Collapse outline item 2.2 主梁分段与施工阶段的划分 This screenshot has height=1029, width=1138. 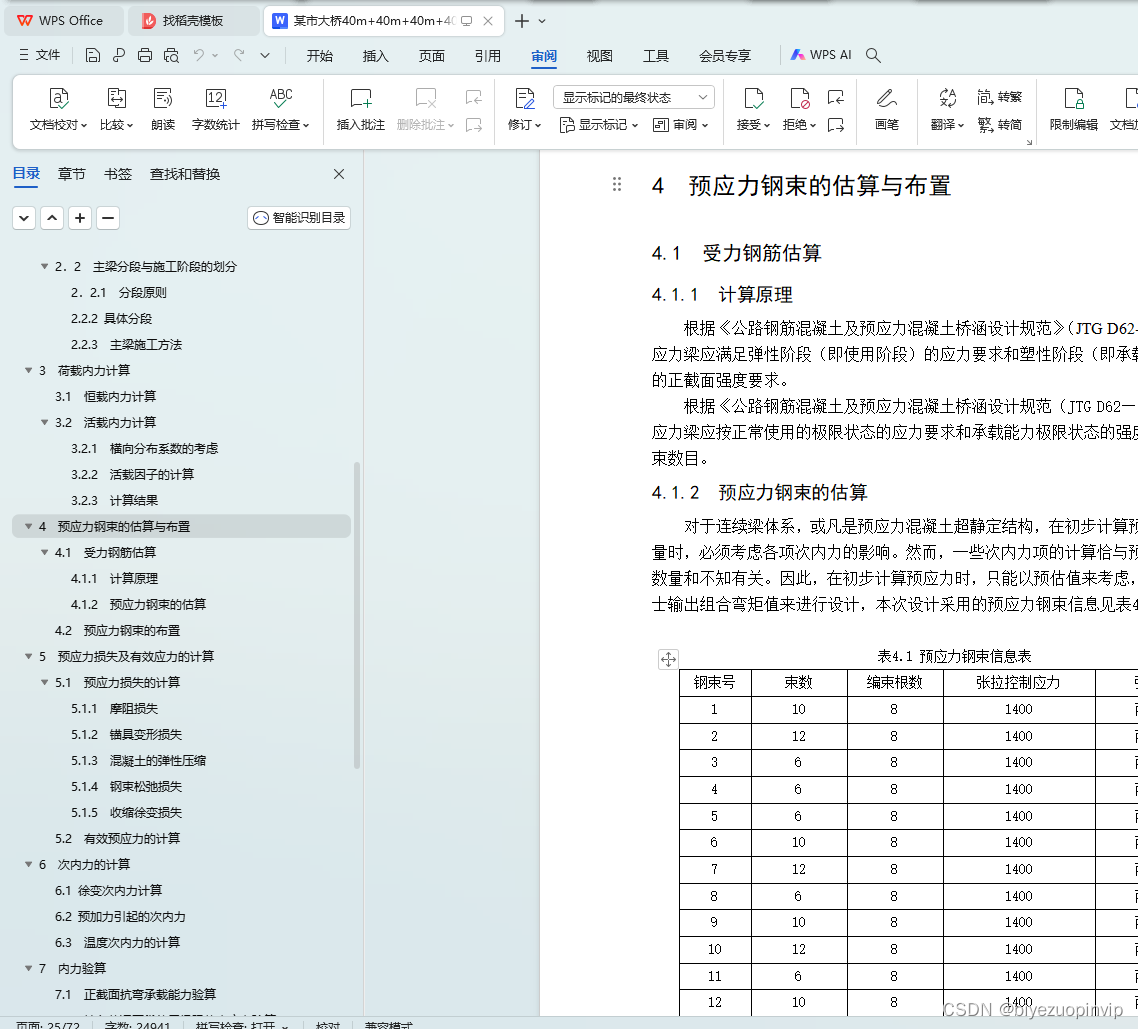(x=44, y=266)
